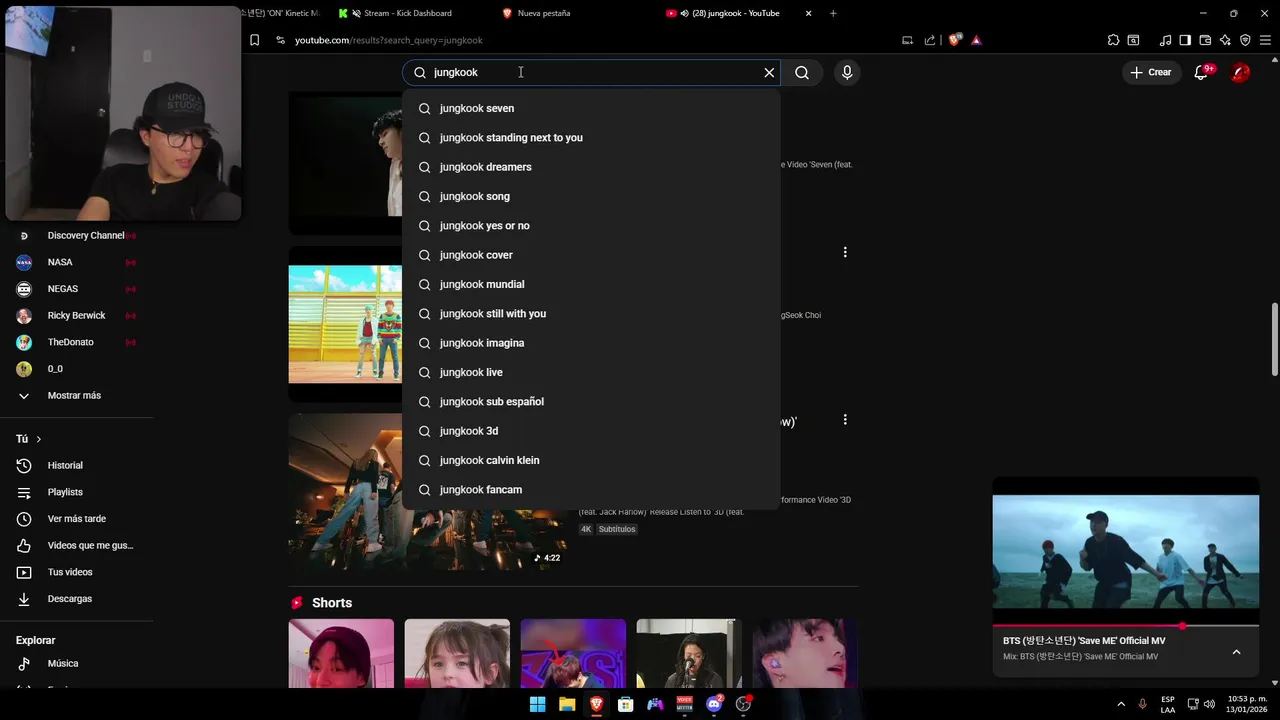Click the Save ME miniplayer video
The height and width of the screenshot is (720, 1280).
(1126, 551)
